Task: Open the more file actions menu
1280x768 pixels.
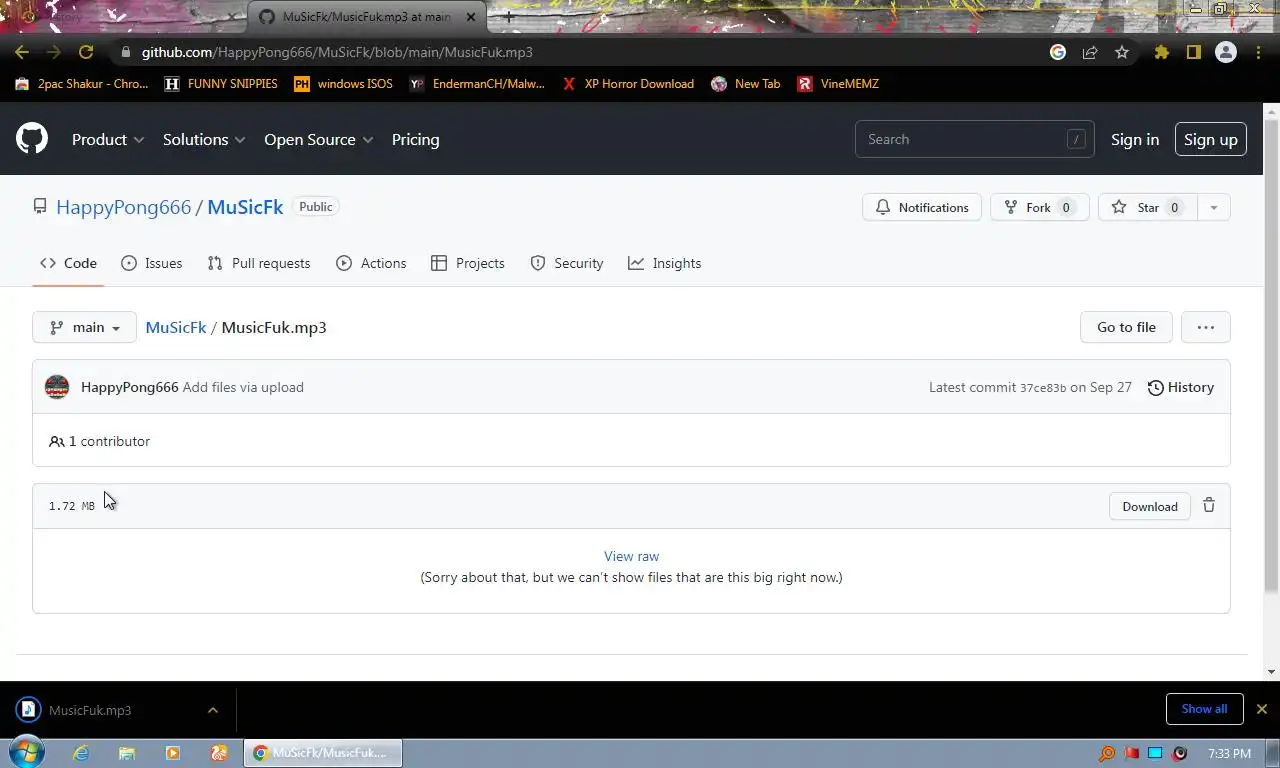Action: (1205, 327)
